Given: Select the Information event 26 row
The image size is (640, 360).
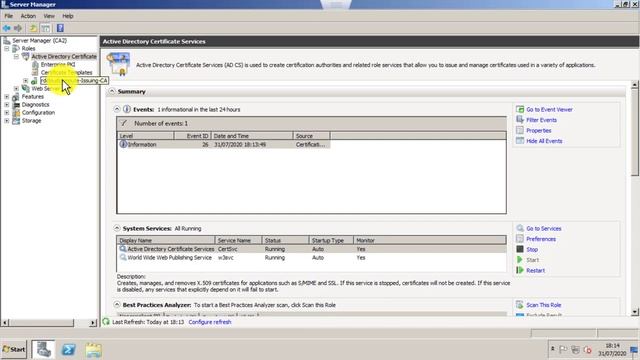Looking at the screenshot, I should click(x=224, y=144).
